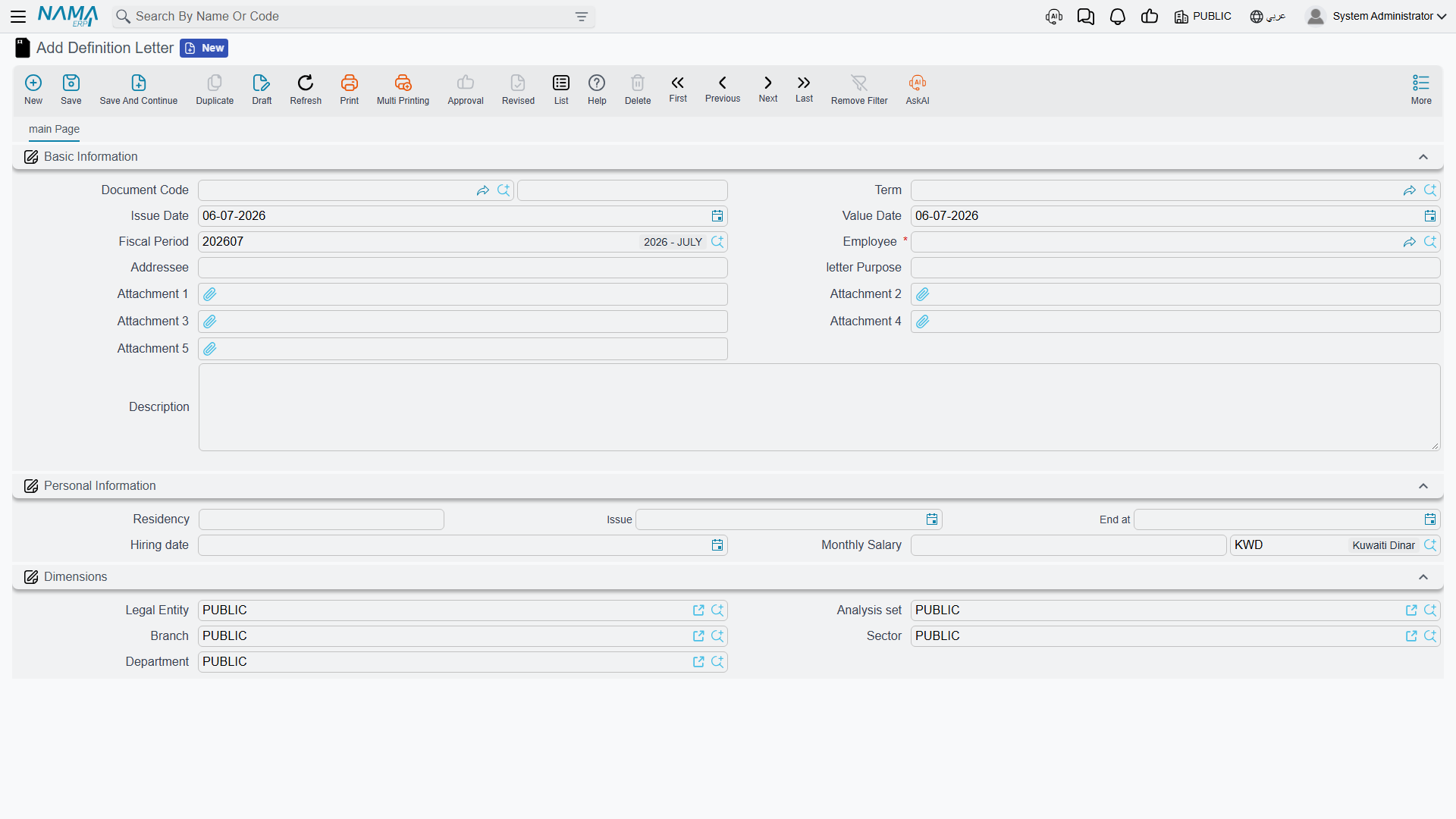The height and width of the screenshot is (819, 1456).
Task: Open the hamburger main menu
Action: click(18, 17)
